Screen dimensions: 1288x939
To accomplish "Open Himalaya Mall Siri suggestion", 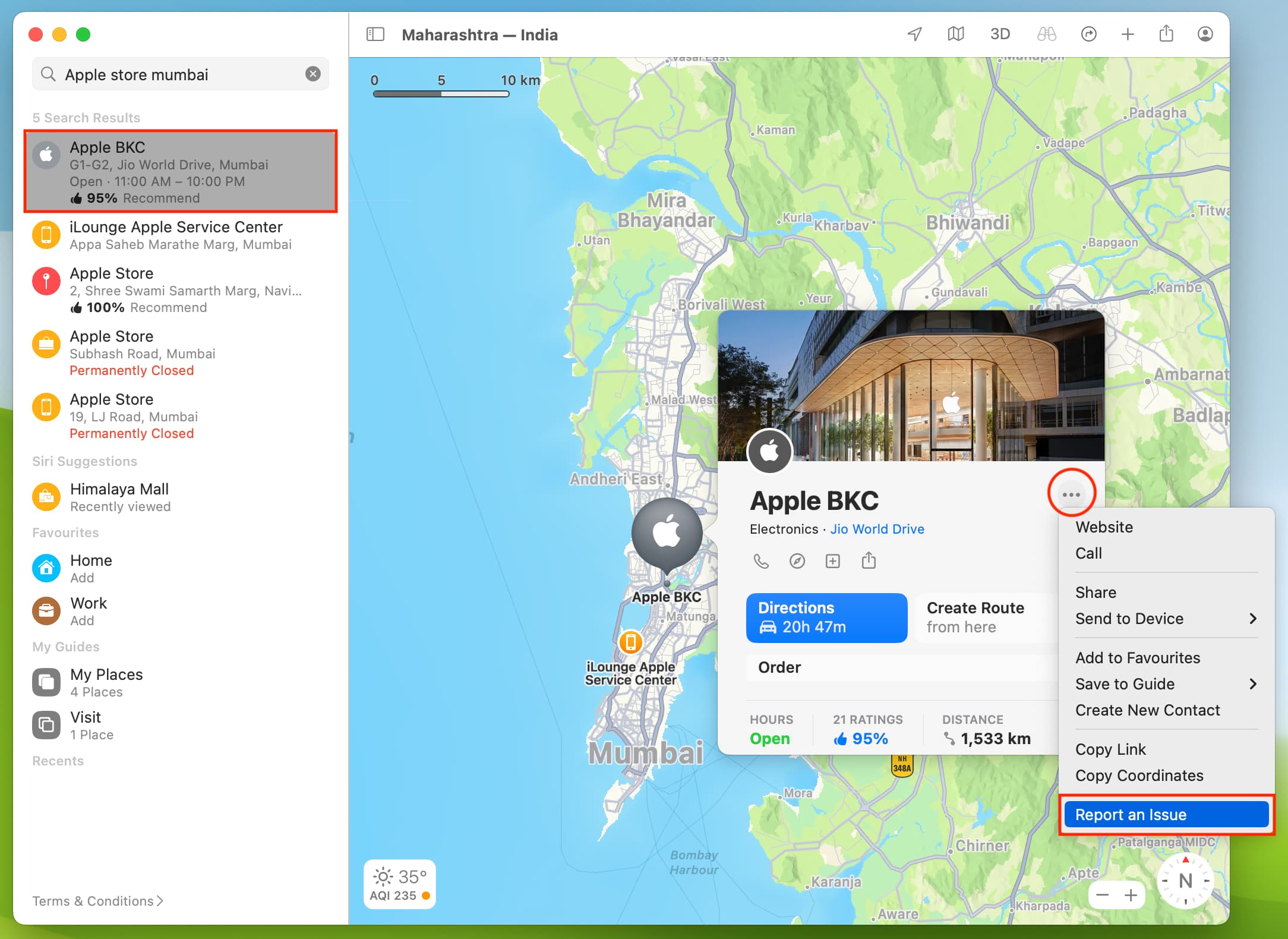I will pos(181,497).
